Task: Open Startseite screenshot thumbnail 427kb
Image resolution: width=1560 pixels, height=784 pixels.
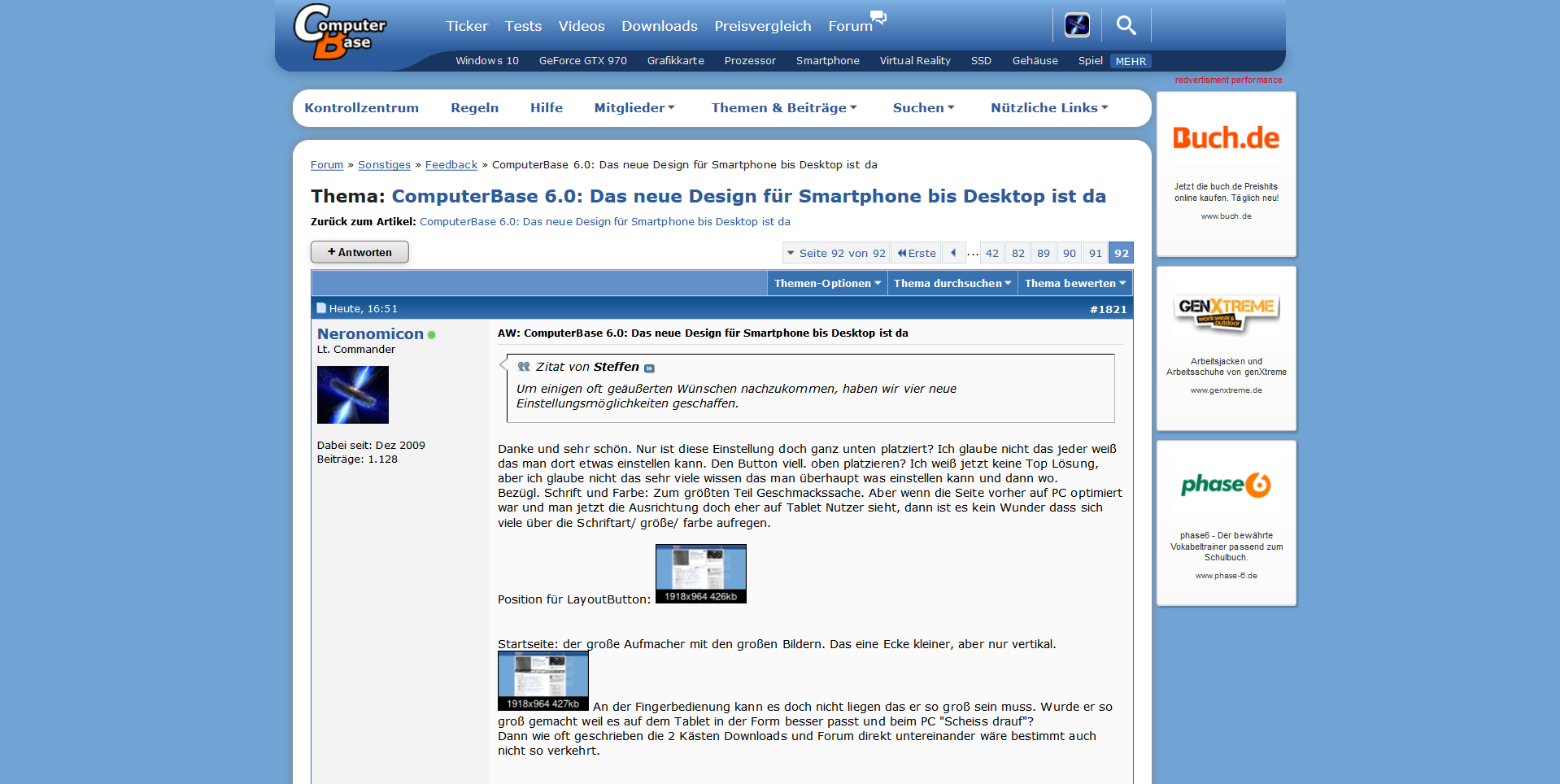Action: 543,681
